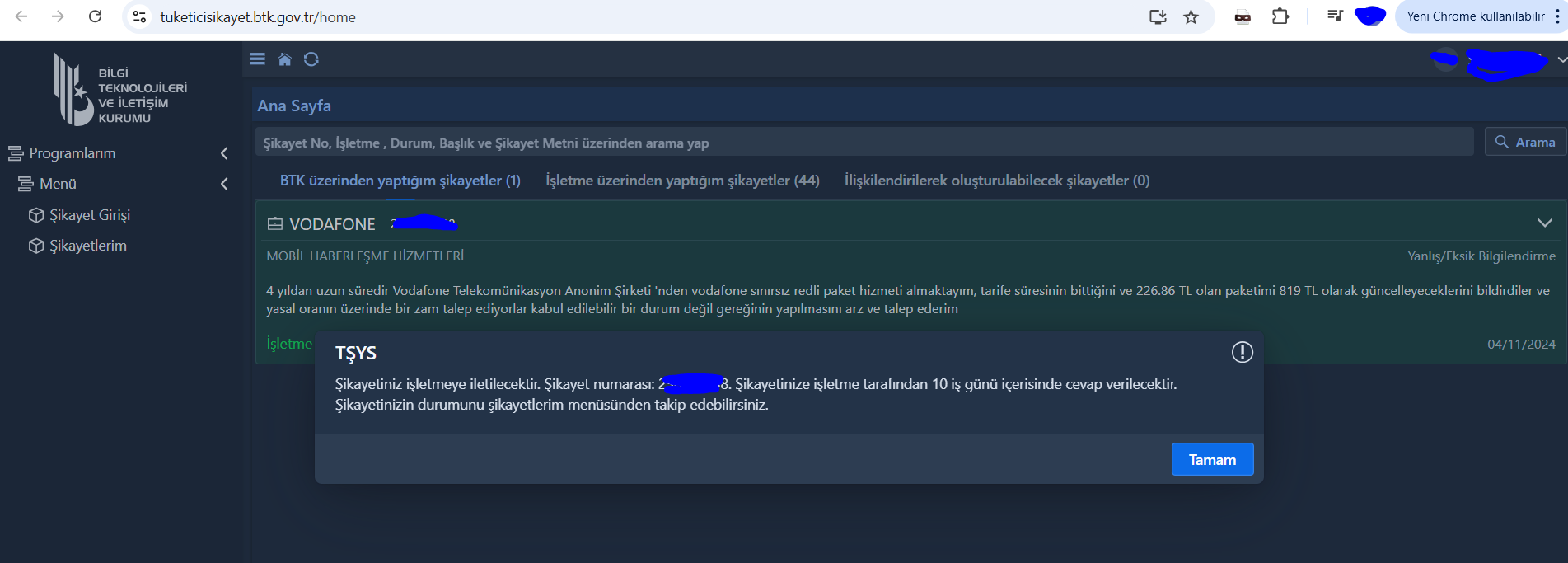Click the Arama search button
The image size is (1568, 563).
click(x=1525, y=142)
